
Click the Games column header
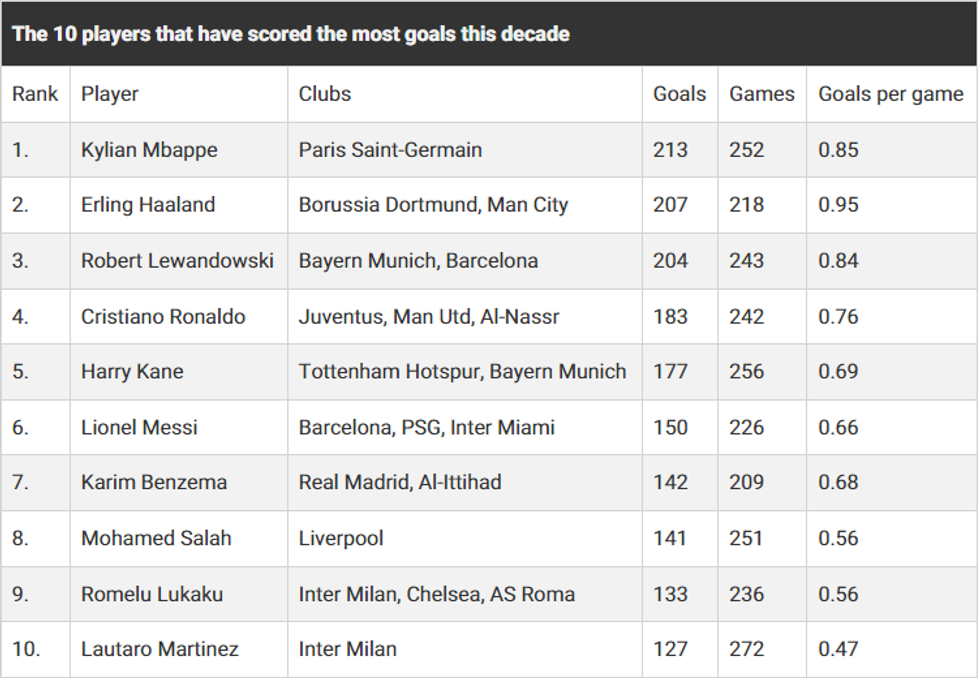coord(762,94)
